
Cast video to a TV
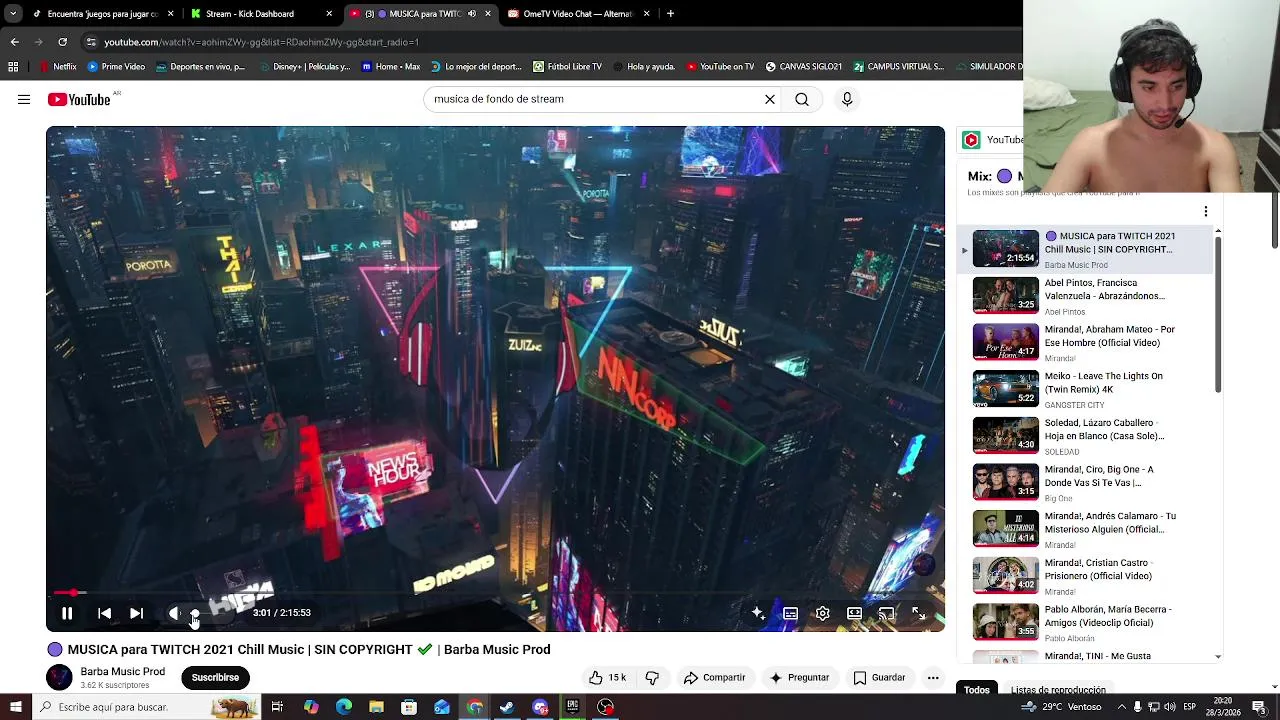(886, 613)
